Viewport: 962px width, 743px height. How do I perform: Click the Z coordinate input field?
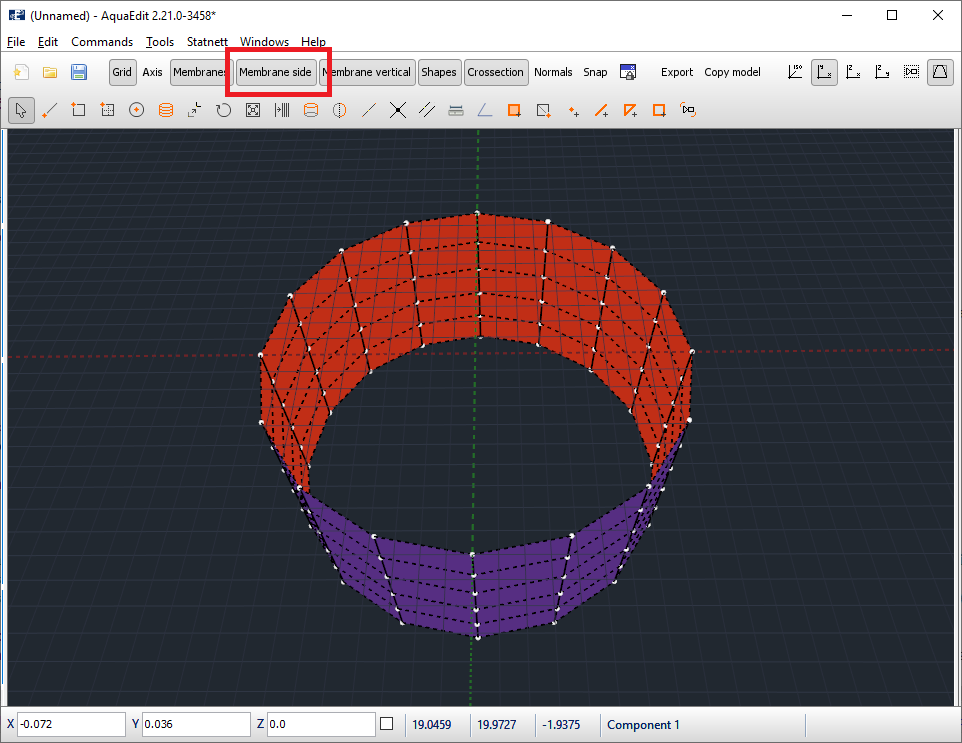click(321, 725)
